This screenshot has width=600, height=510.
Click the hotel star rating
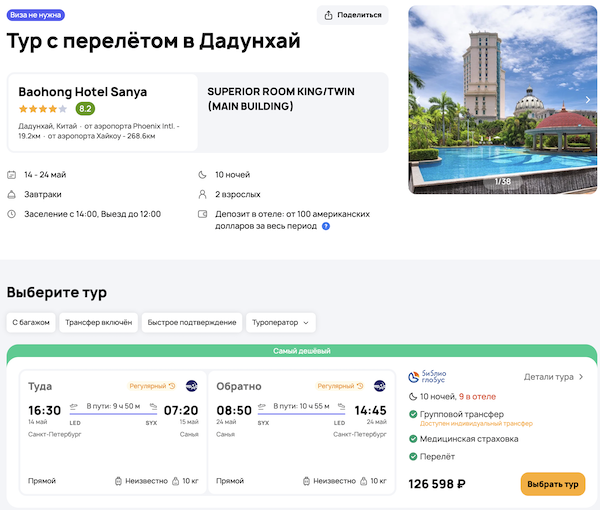[x=43, y=109]
